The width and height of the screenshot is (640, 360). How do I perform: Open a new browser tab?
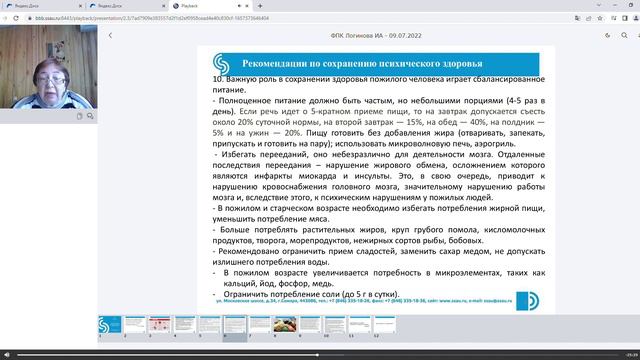point(260,6)
